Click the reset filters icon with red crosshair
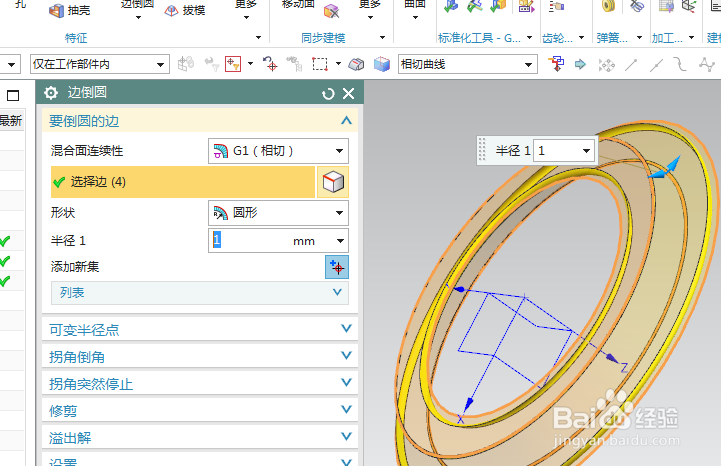Image resolution: width=721 pixels, height=466 pixels. coord(270,64)
